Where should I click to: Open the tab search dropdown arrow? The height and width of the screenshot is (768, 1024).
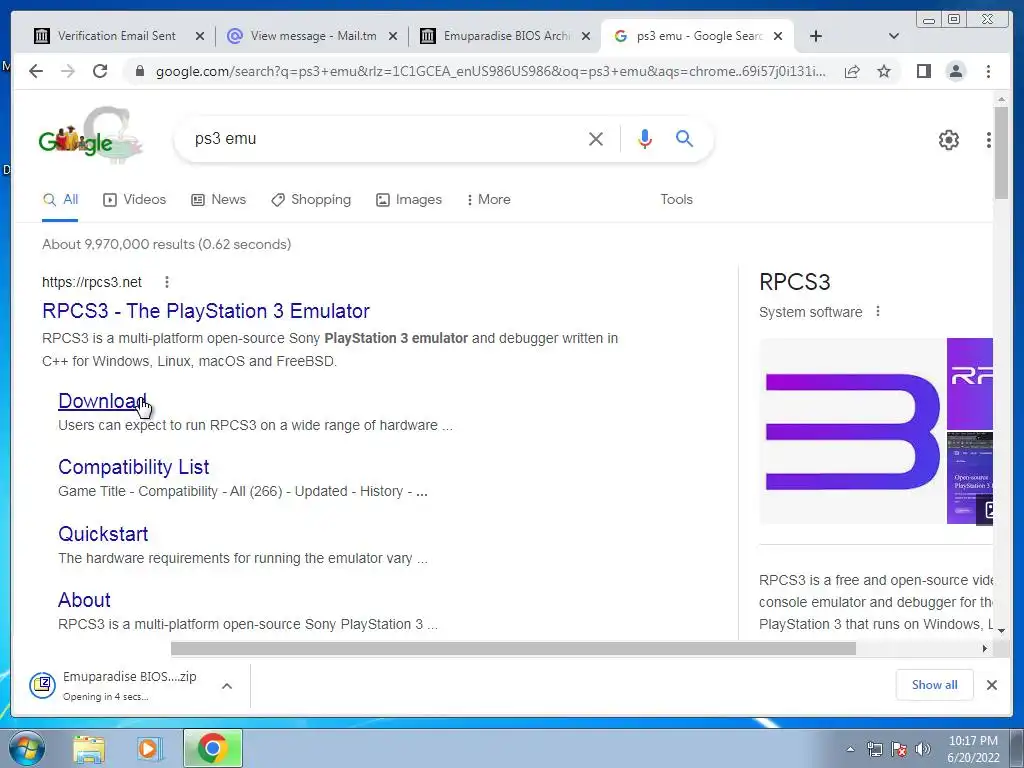pyautogui.click(x=894, y=36)
